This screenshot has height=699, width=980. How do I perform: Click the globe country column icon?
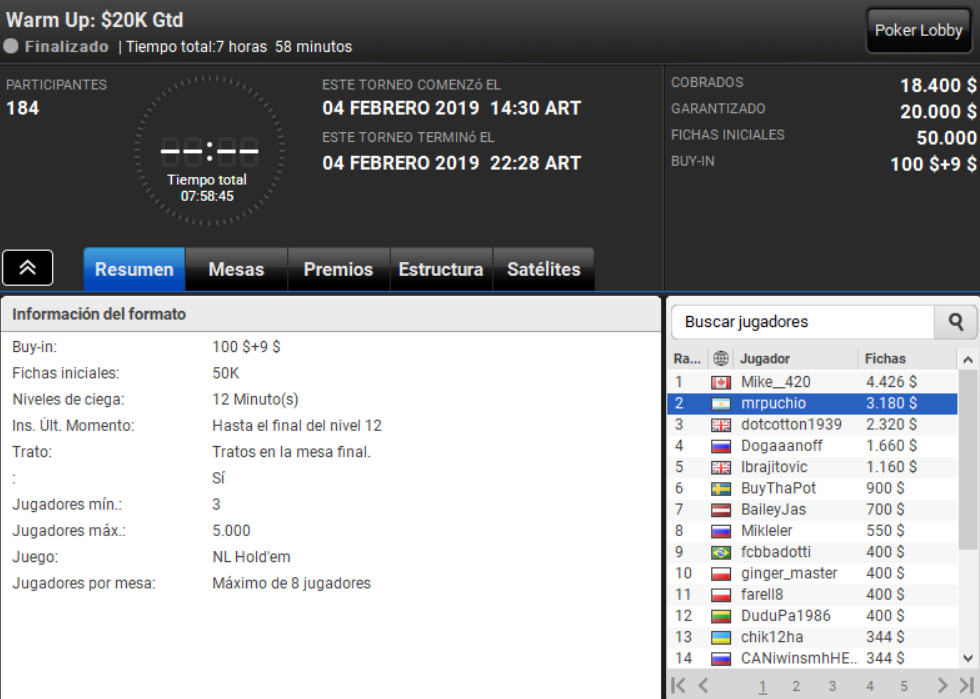(721, 358)
